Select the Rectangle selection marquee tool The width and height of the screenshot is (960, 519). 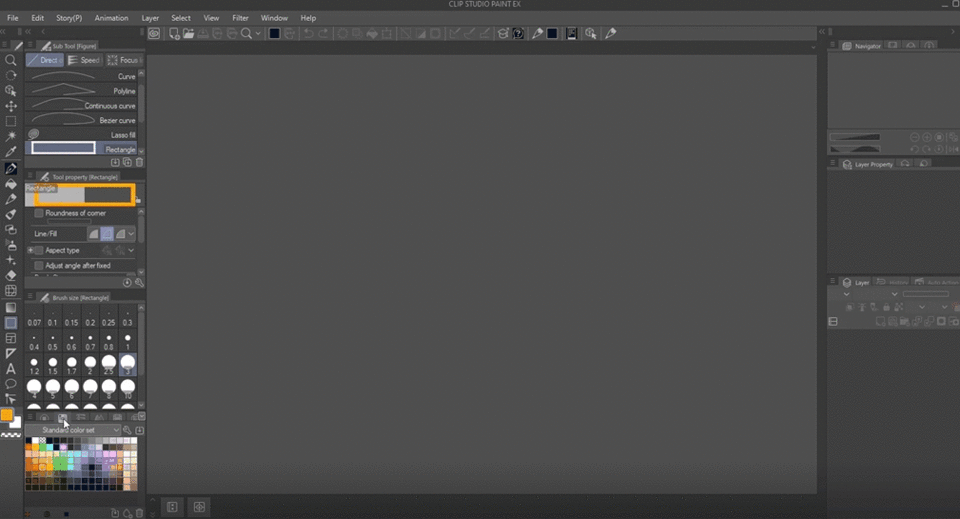click(10, 121)
